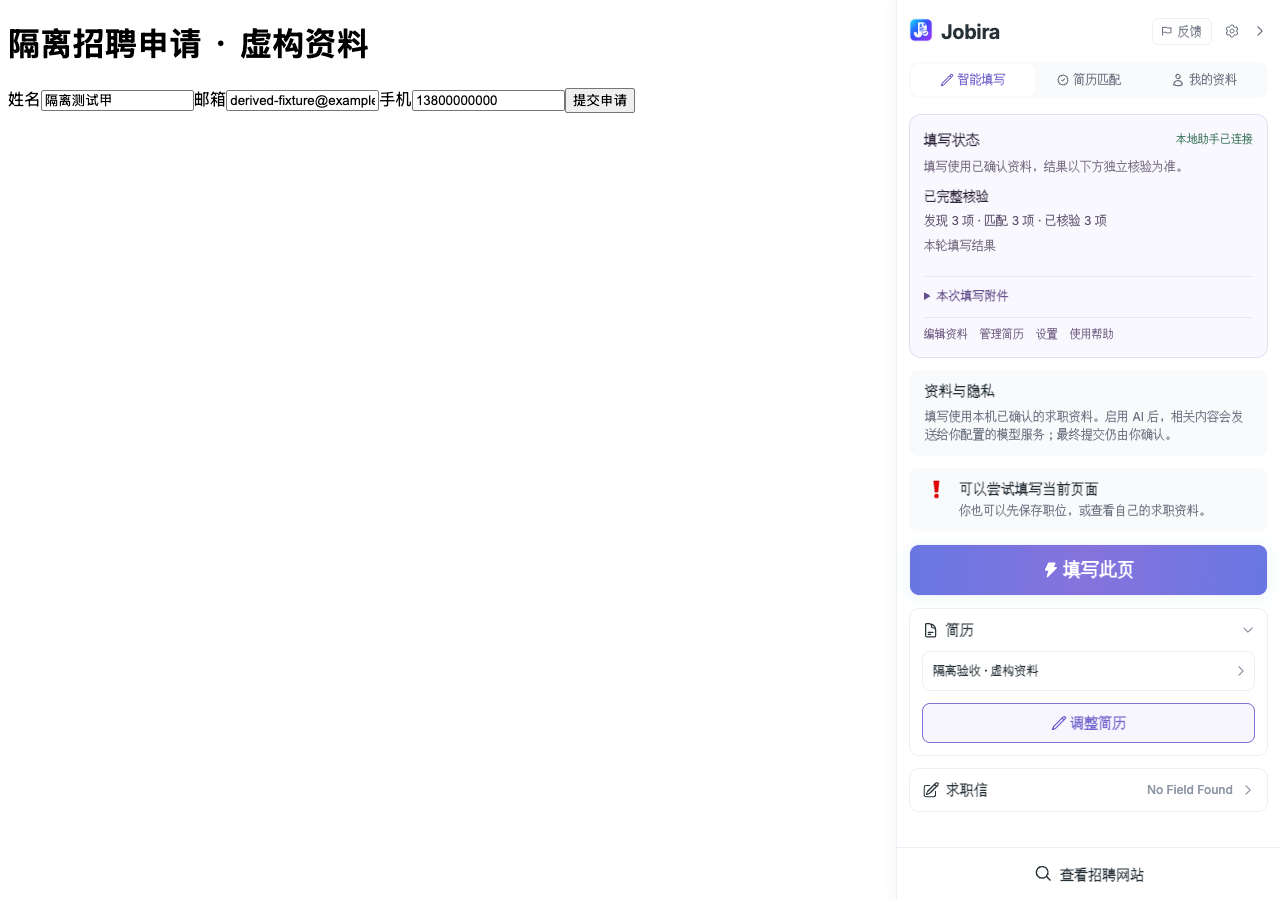Image resolution: width=1280 pixels, height=900 pixels.
Task: Expand the 本次填写附件 disclosure
Action: pos(966,296)
